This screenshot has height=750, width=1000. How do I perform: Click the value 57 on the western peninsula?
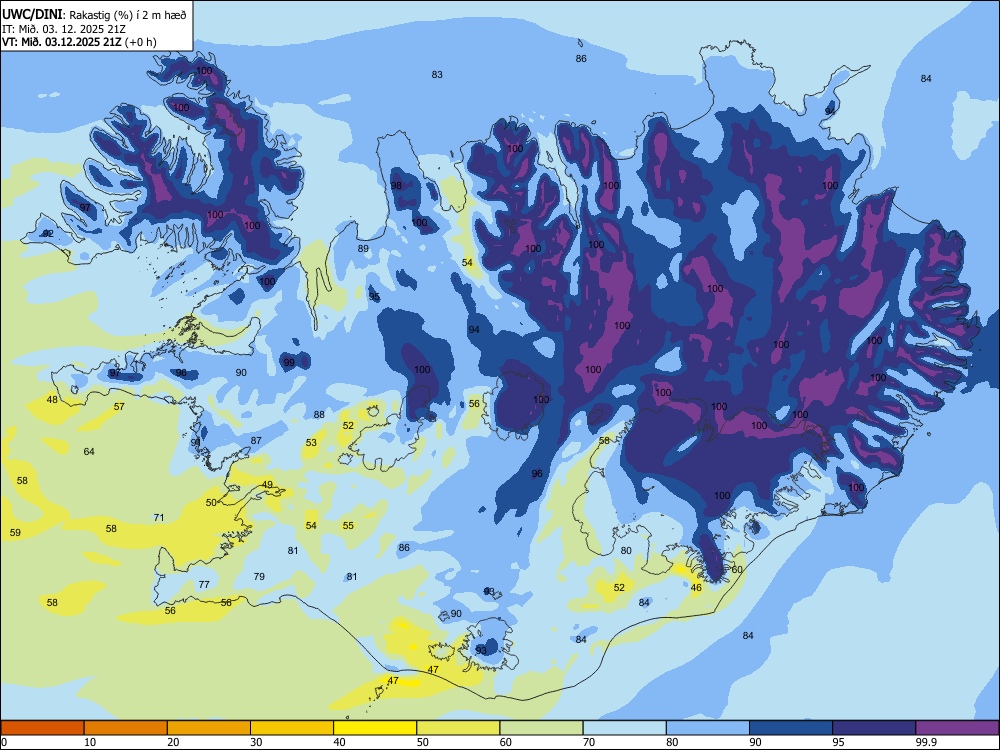click(119, 407)
